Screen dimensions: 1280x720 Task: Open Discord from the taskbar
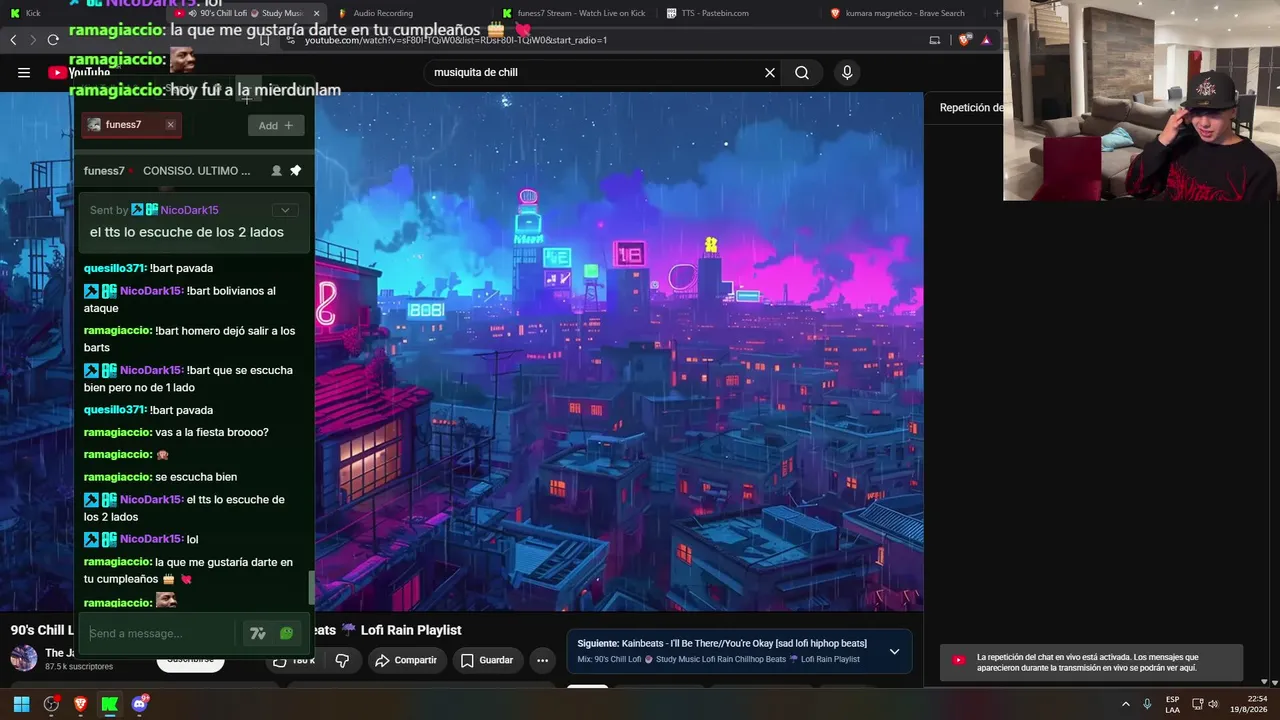tap(139, 704)
